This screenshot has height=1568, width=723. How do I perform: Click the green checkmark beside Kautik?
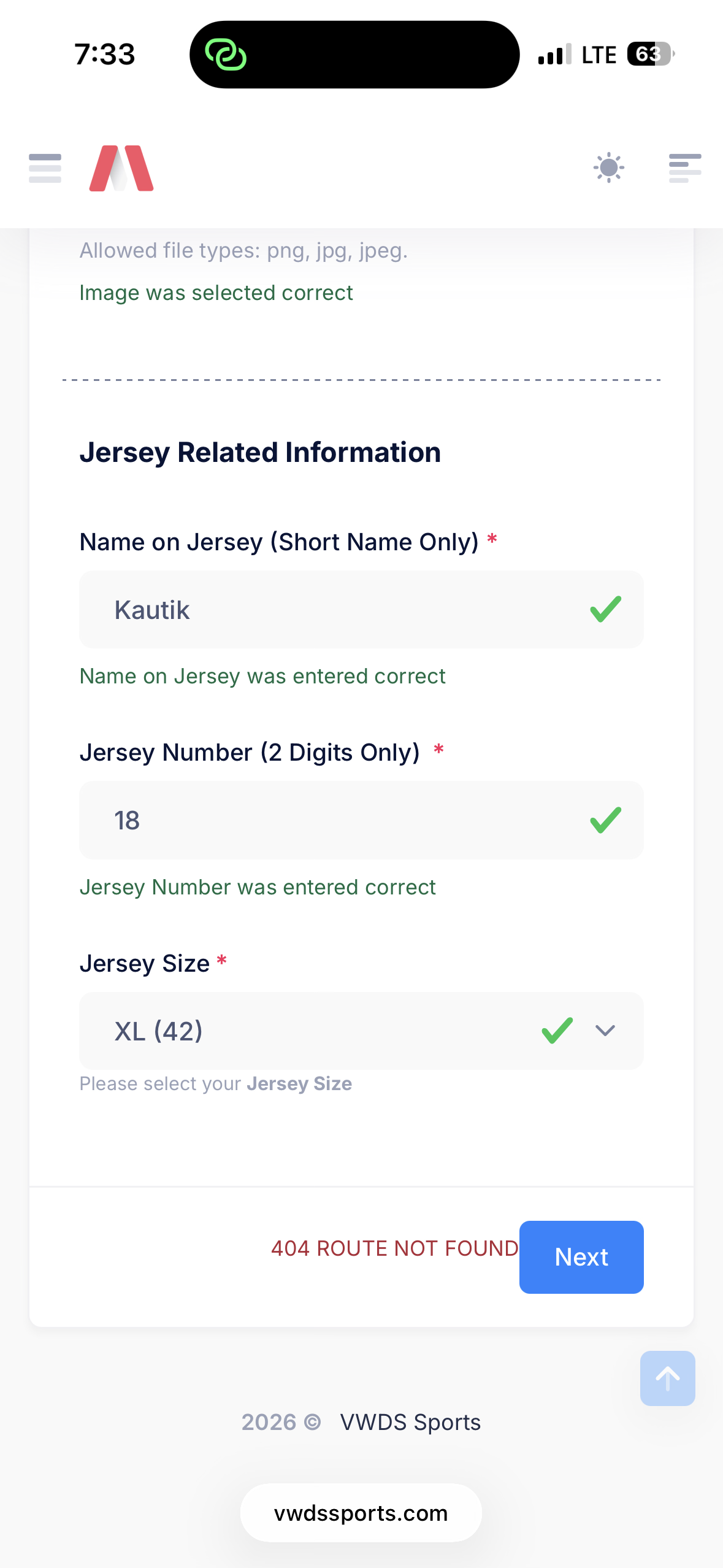tap(605, 610)
